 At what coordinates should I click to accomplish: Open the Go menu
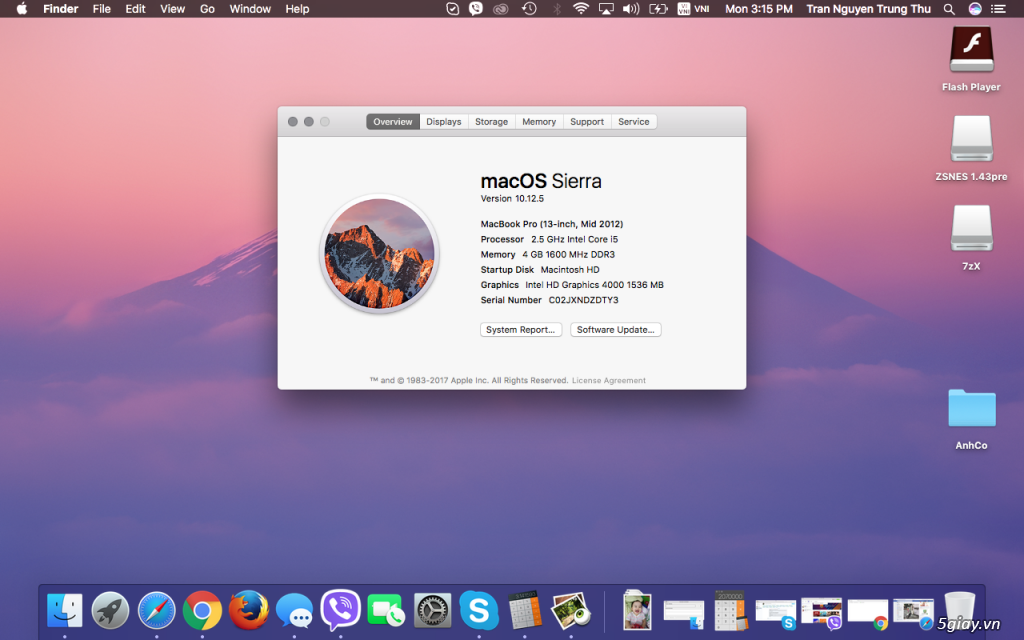(x=207, y=9)
